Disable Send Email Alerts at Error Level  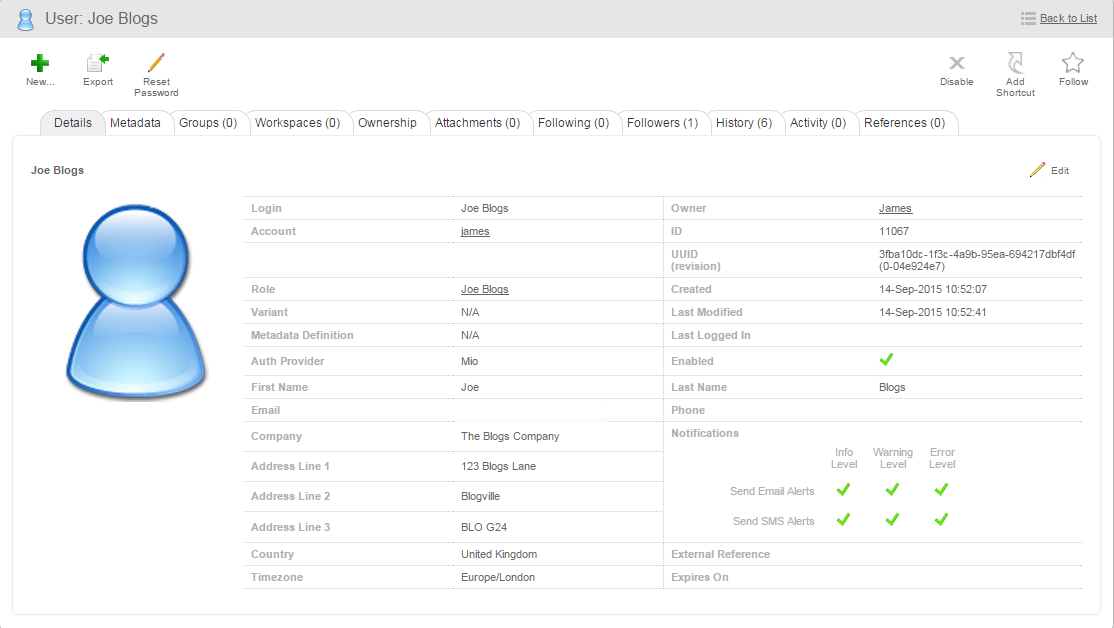941,490
